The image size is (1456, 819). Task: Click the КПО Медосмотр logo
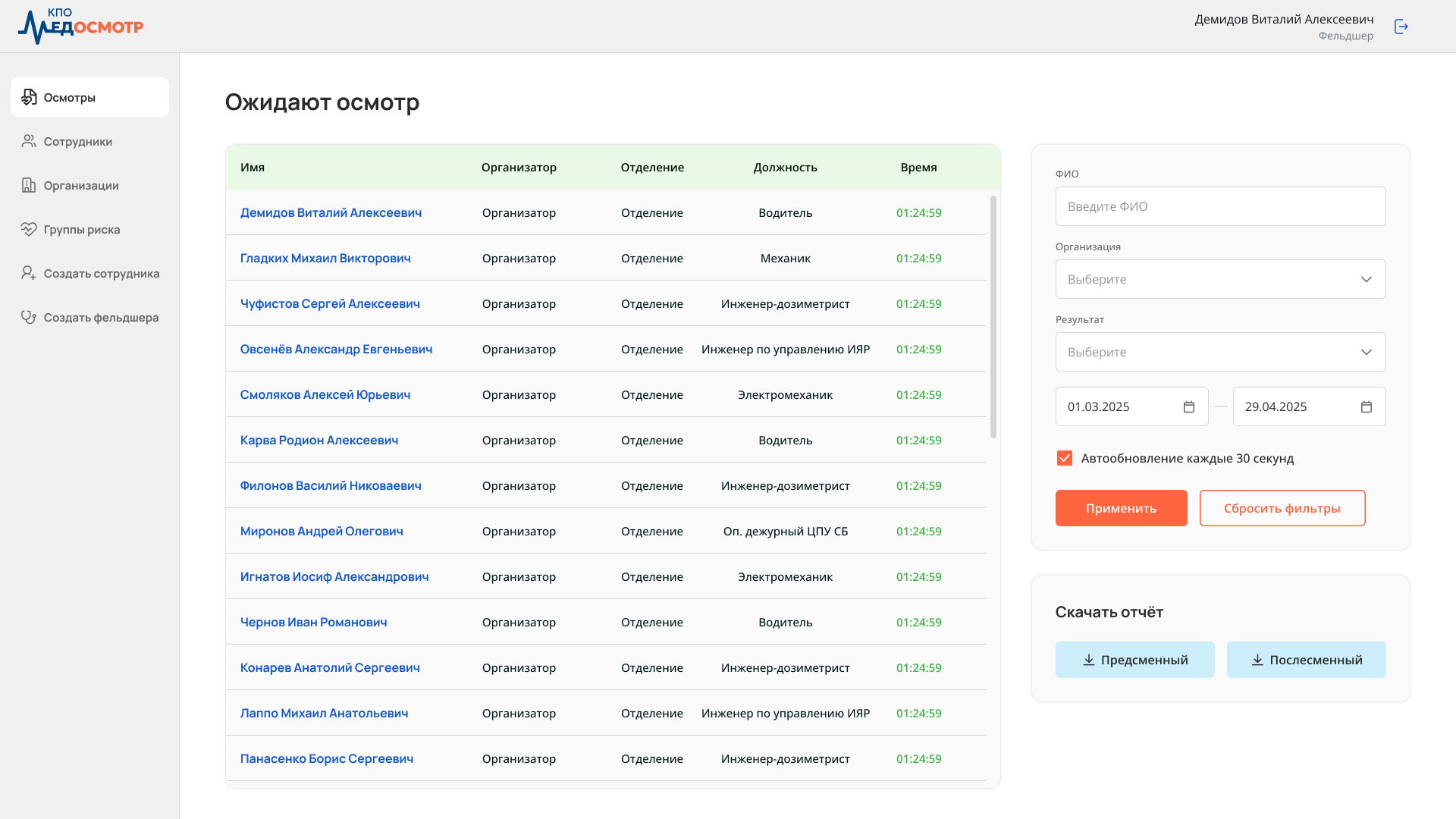[x=81, y=26]
